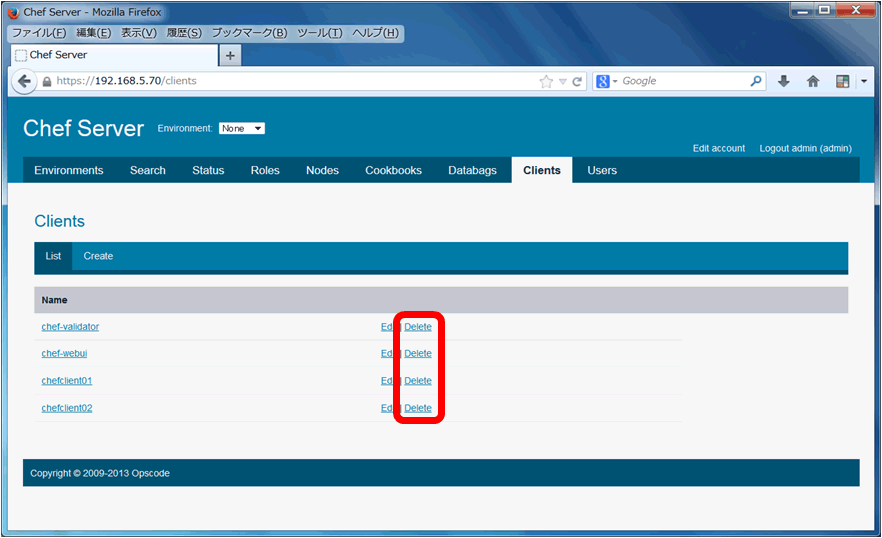Select the List sub-tab

(x=53, y=256)
